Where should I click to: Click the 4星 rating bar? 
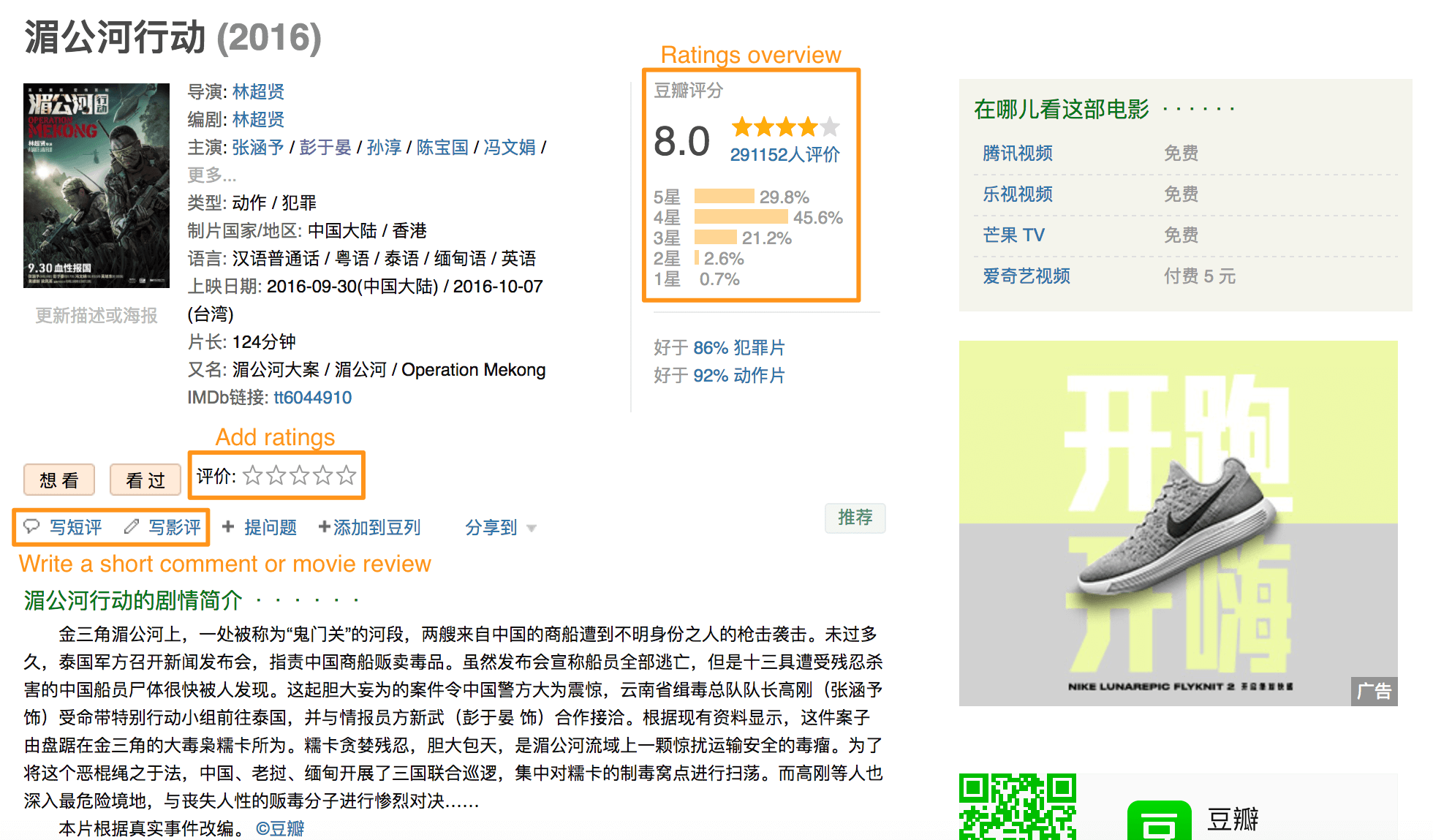pos(741,216)
